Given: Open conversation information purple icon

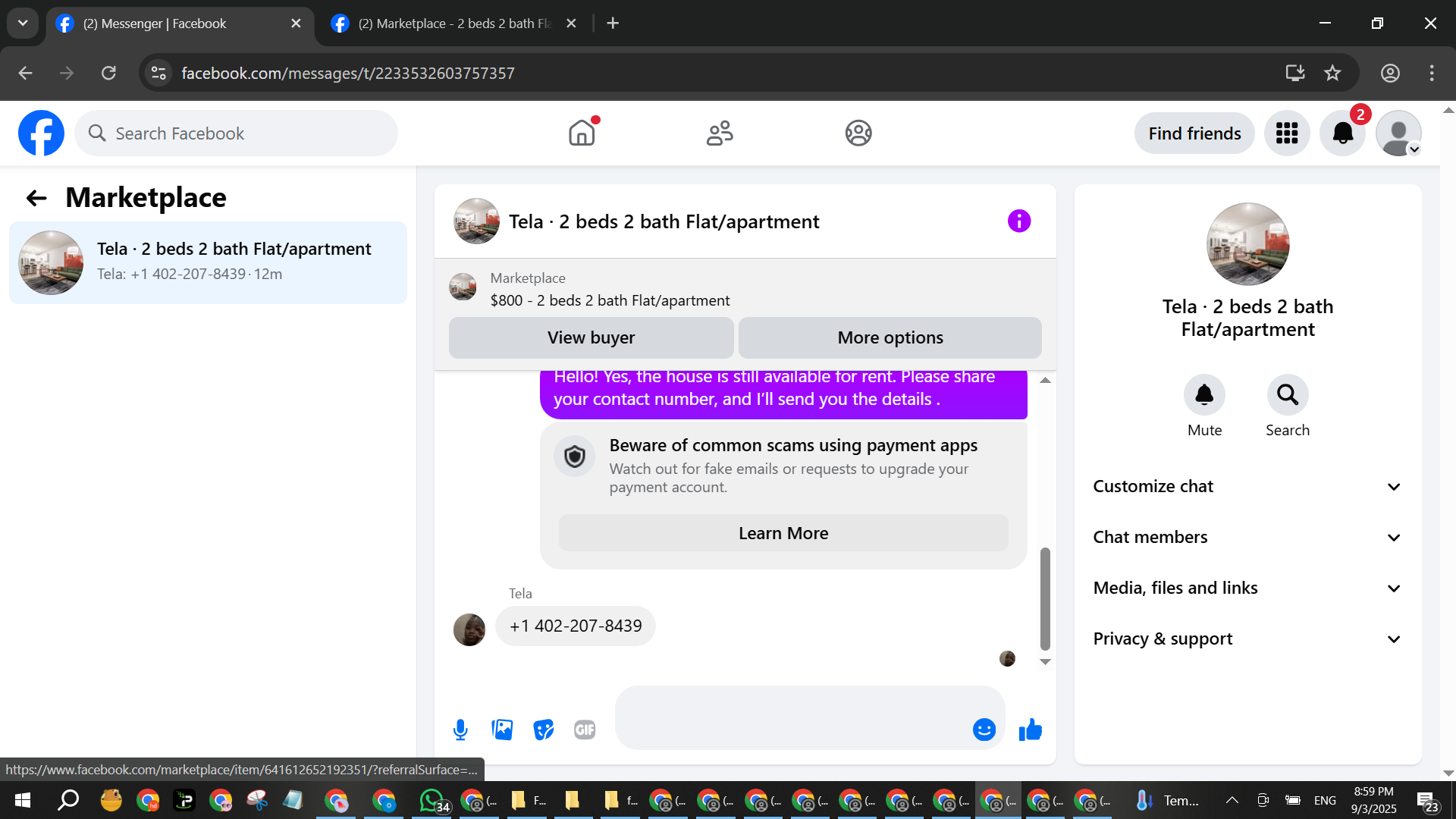Looking at the screenshot, I should point(1019,221).
